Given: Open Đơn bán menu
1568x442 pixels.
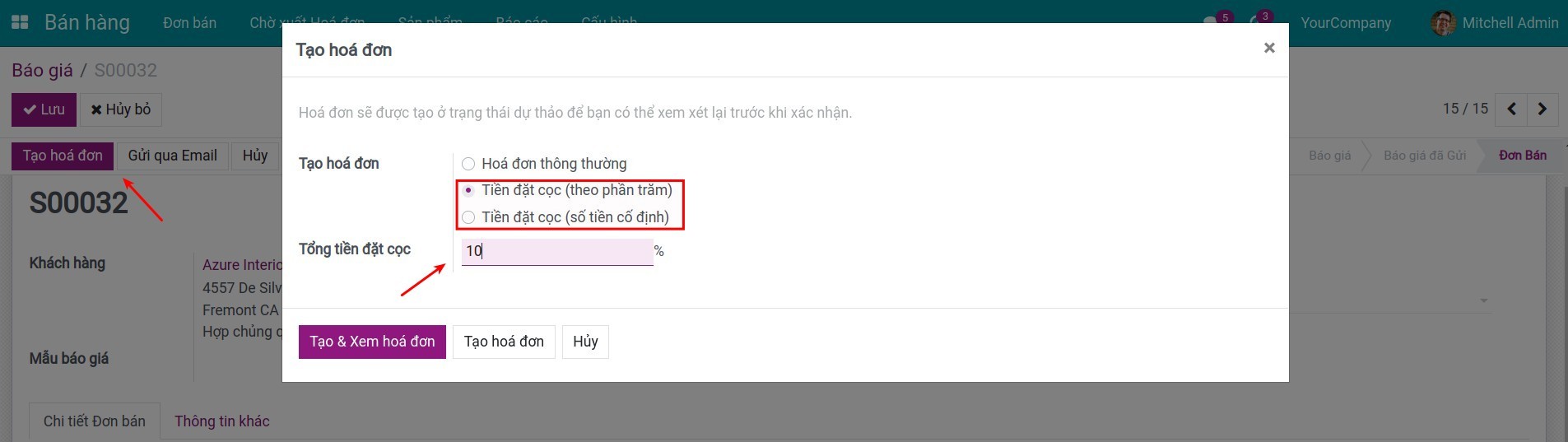Looking at the screenshot, I should pyautogui.click(x=189, y=23).
